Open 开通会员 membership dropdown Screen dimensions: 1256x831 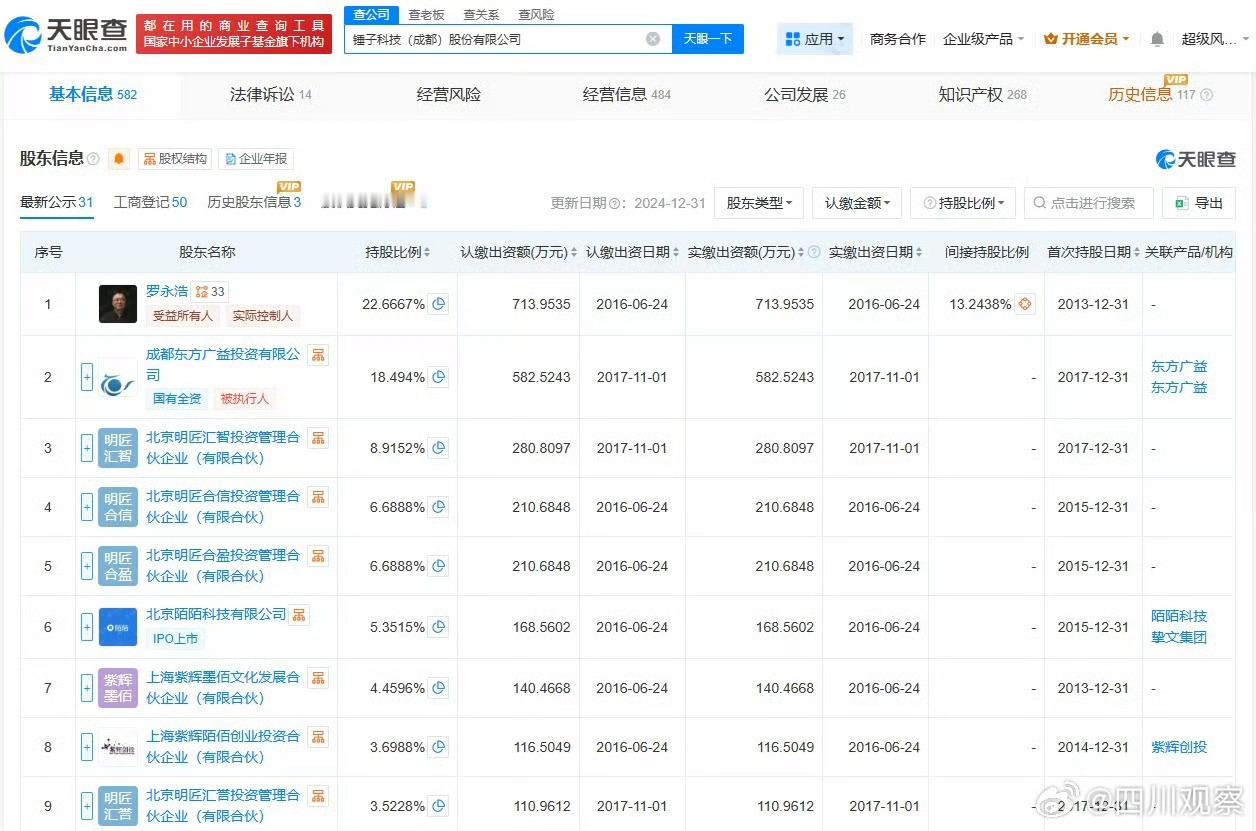(1086, 39)
